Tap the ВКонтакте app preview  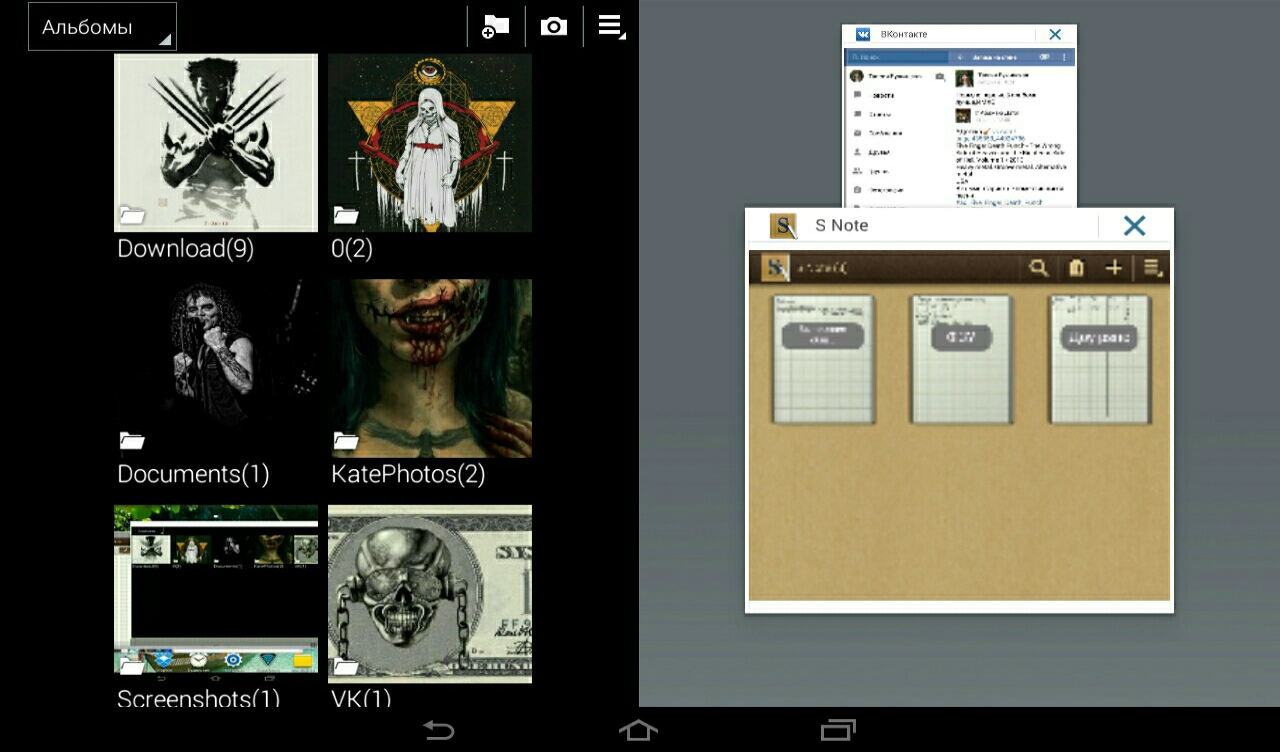(959, 126)
